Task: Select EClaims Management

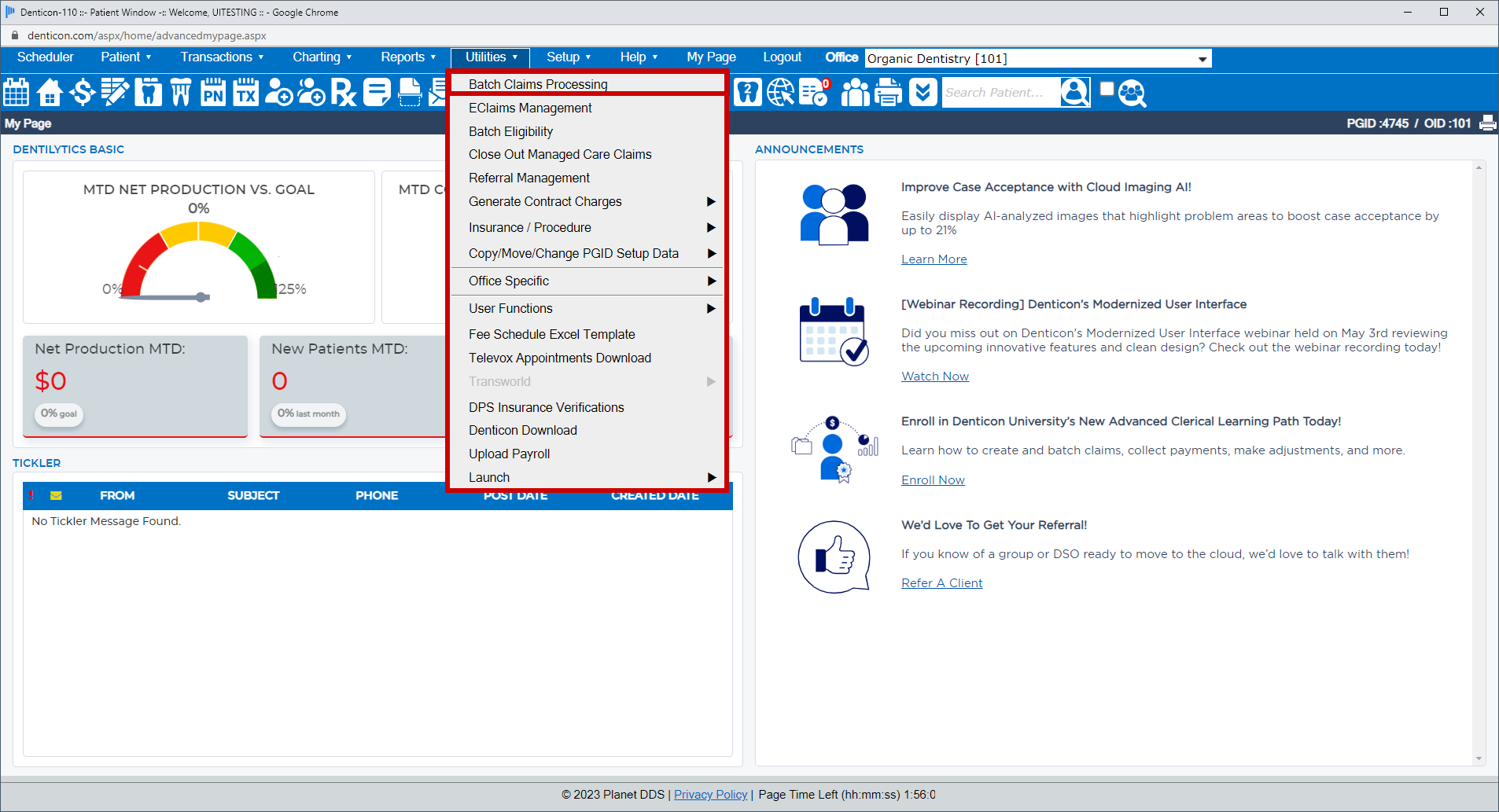Action: [x=587, y=108]
